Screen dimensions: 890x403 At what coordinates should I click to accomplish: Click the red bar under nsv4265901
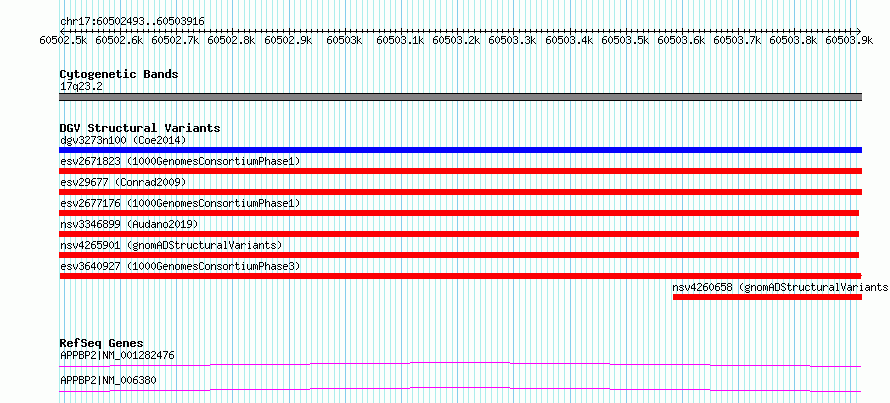(459, 255)
